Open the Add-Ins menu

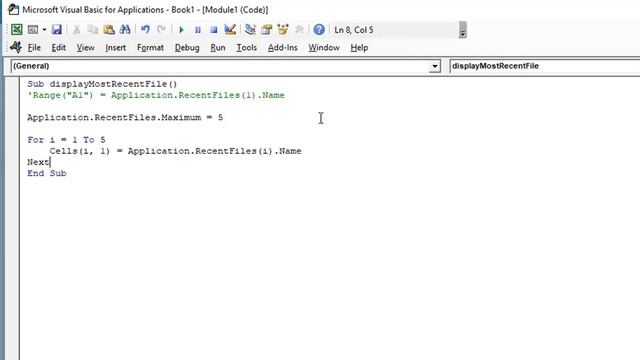(x=282, y=48)
